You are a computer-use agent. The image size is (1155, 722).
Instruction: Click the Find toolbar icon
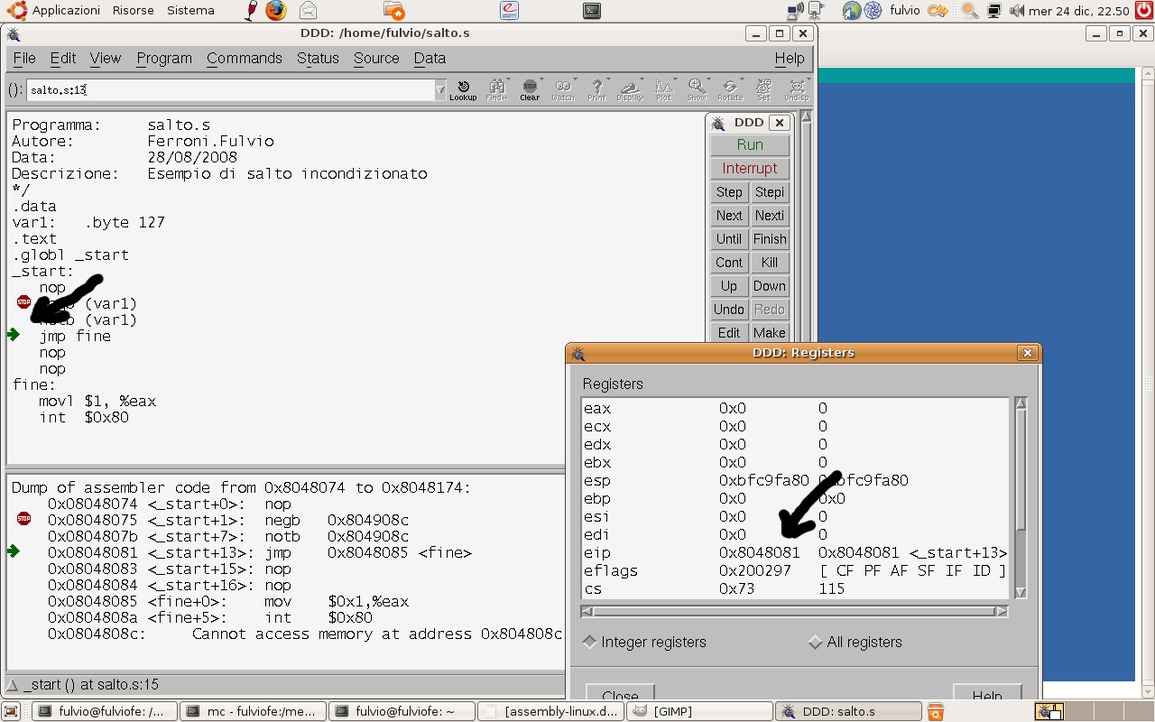click(x=496, y=90)
